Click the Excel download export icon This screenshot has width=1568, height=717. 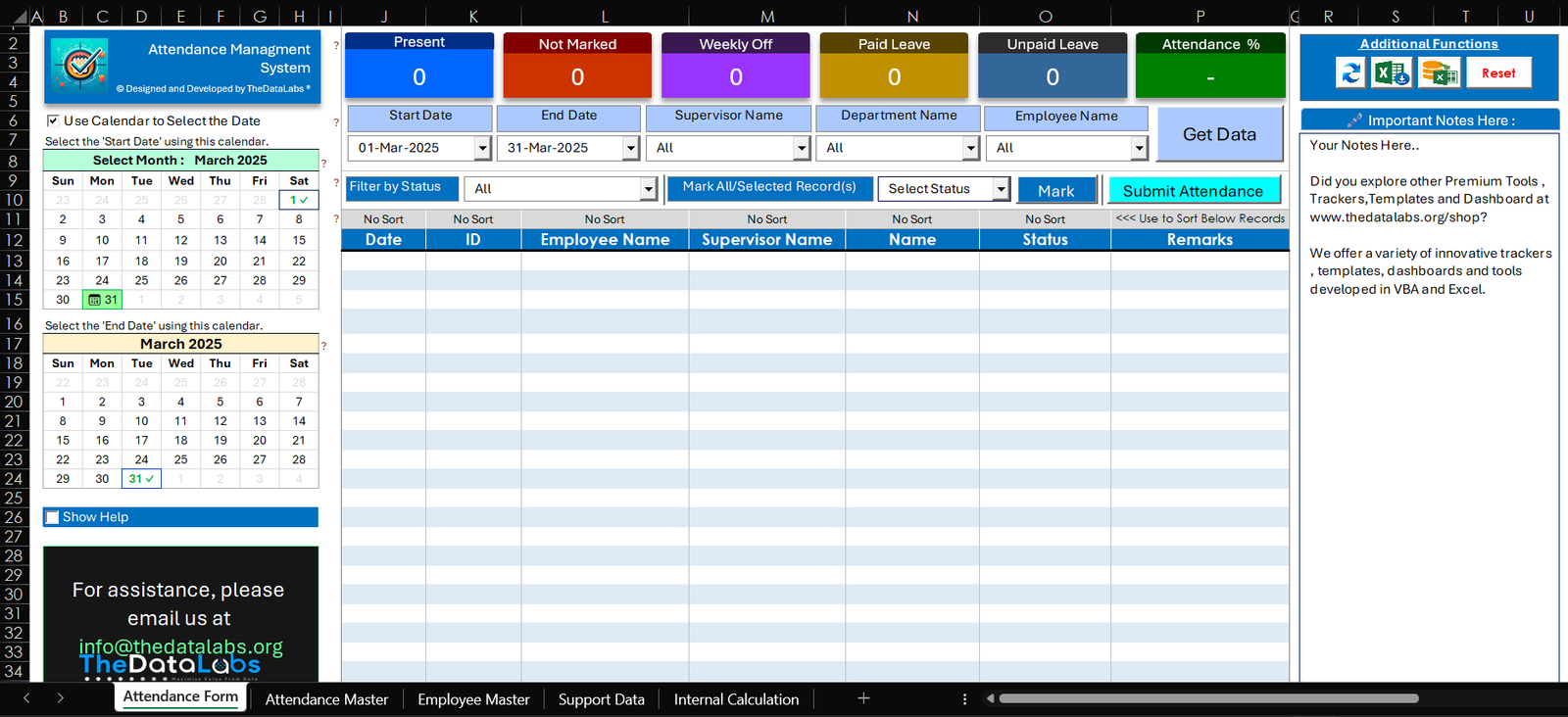(1392, 72)
